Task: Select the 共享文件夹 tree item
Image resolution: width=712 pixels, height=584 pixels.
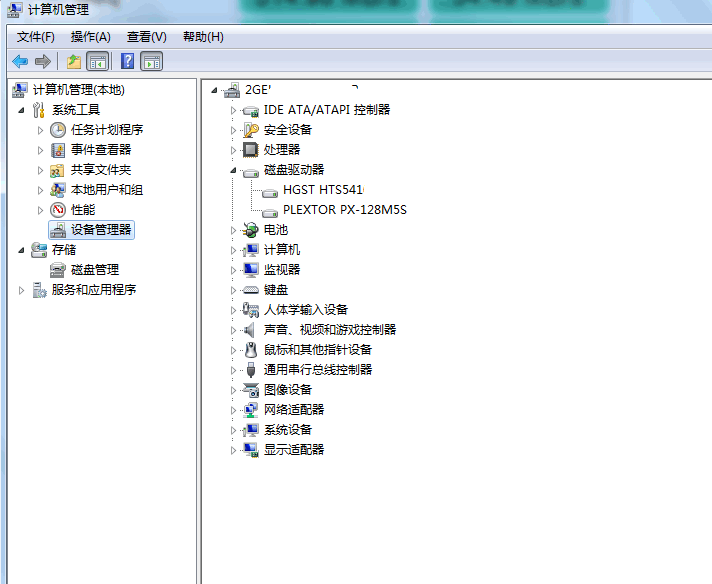Action: pos(101,170)
